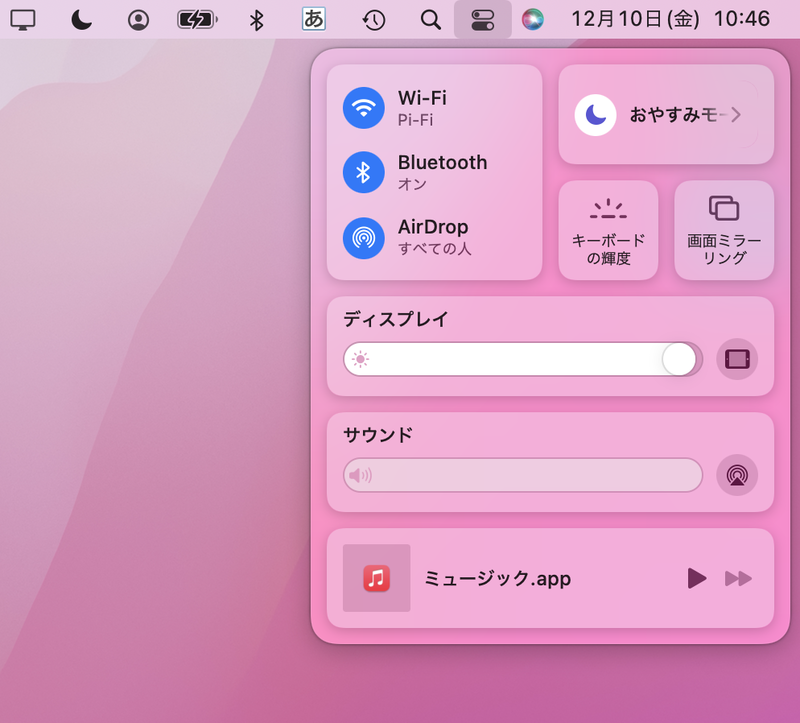The image size is (800, 723).
Task: Click the Bluetooth icon in the menu bar
Action: (256, 18)
